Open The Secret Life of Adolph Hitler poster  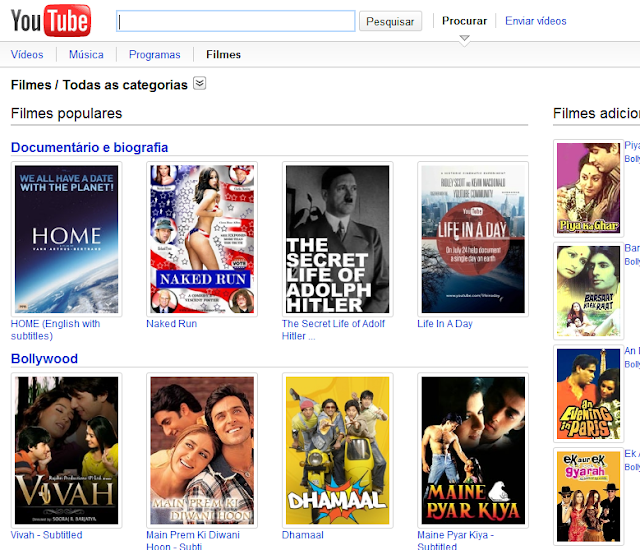click(338, 239)
